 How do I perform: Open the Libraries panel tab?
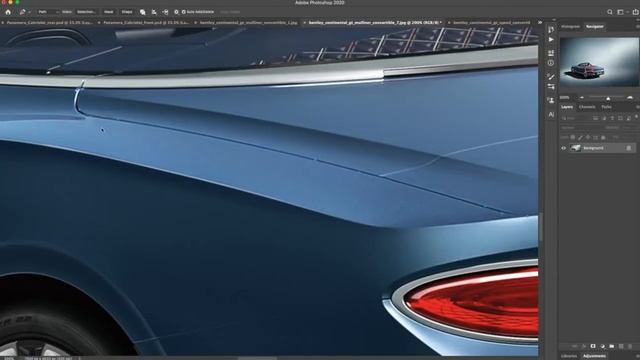coord(569,356)
